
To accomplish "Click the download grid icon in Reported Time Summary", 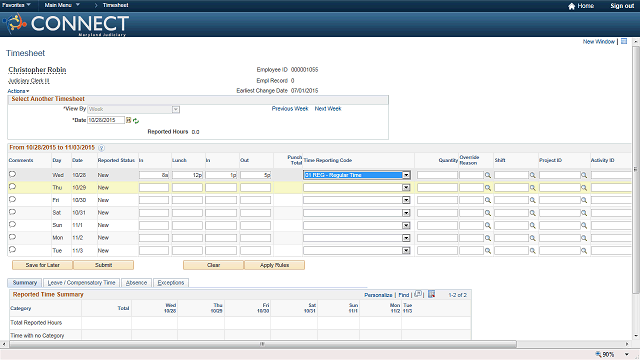I will [431, 294].
